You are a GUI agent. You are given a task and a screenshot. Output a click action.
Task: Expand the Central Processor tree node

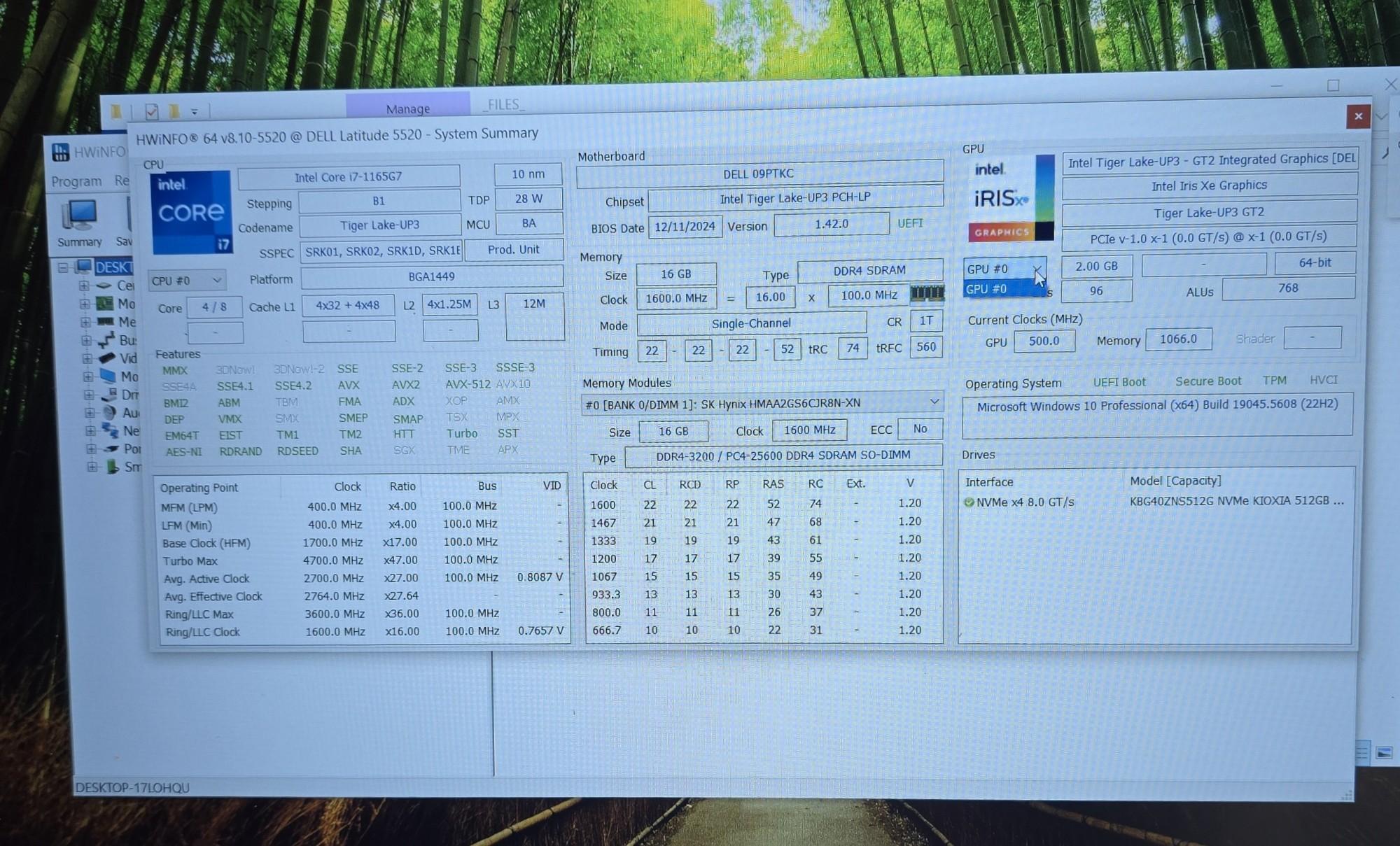click(x=84, y=285)
